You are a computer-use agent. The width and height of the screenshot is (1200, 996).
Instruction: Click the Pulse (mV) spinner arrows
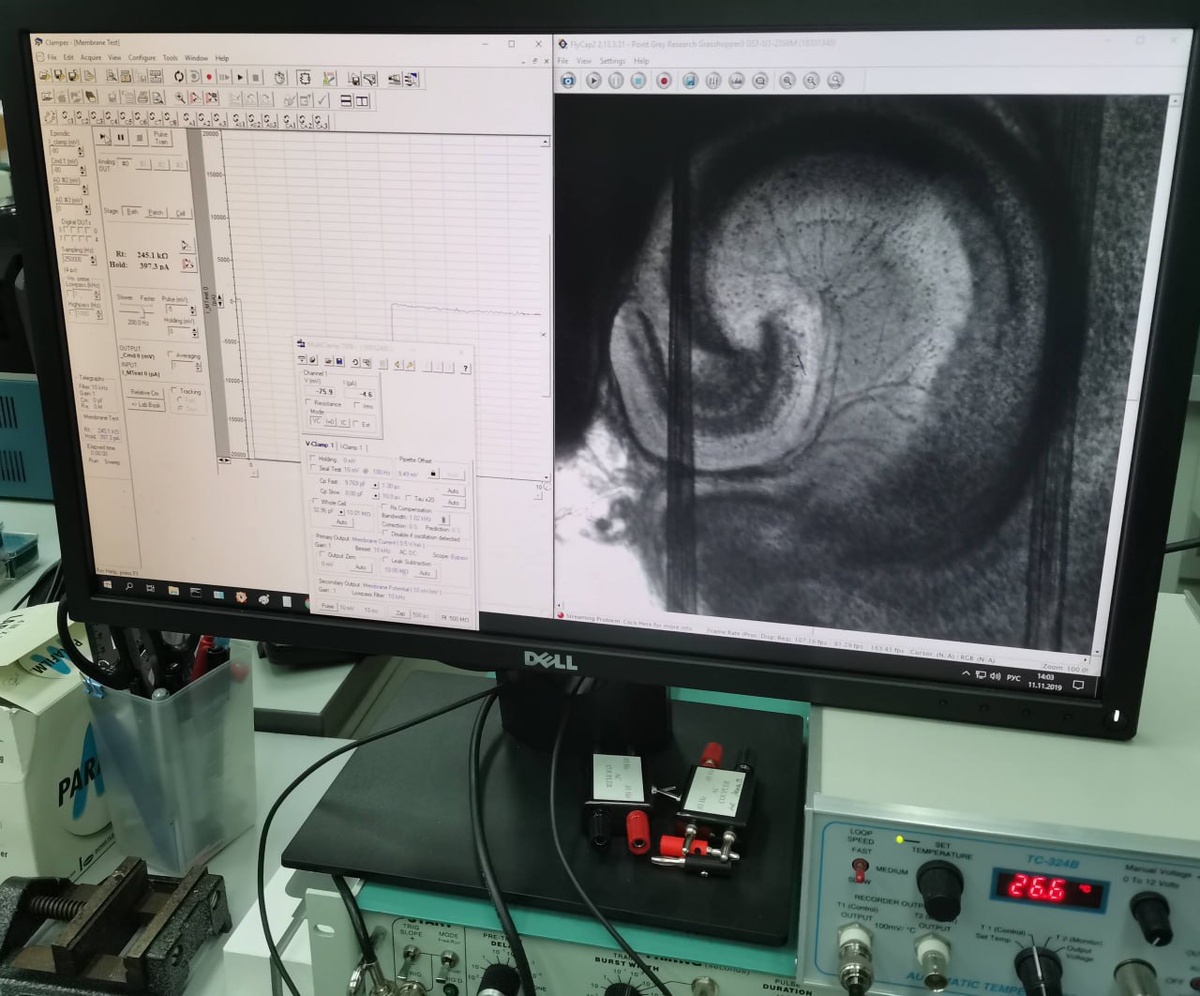tap(193, 310)
